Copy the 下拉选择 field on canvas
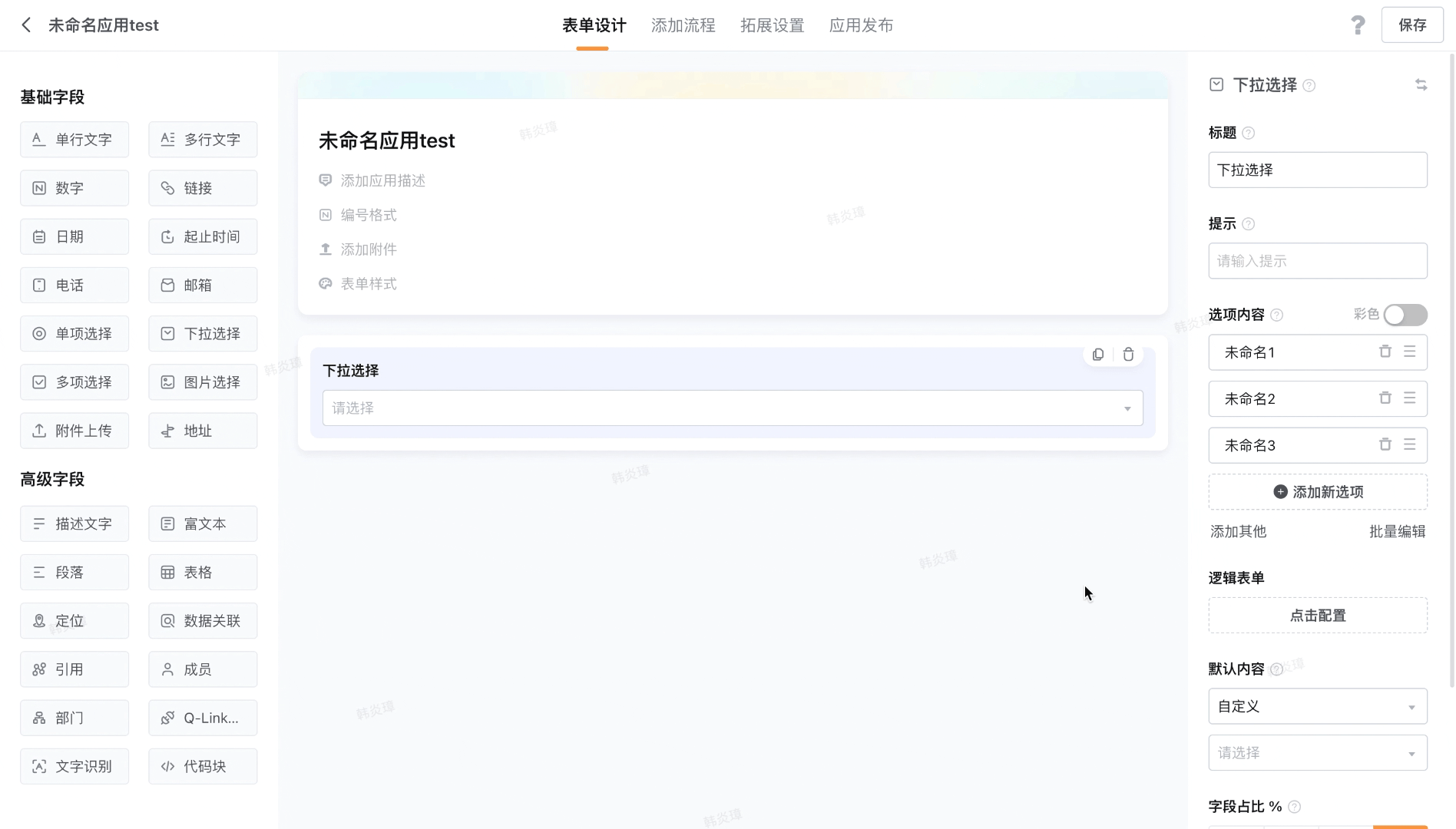Viewport: 1456px width, 829px height. click(1098, 355)
